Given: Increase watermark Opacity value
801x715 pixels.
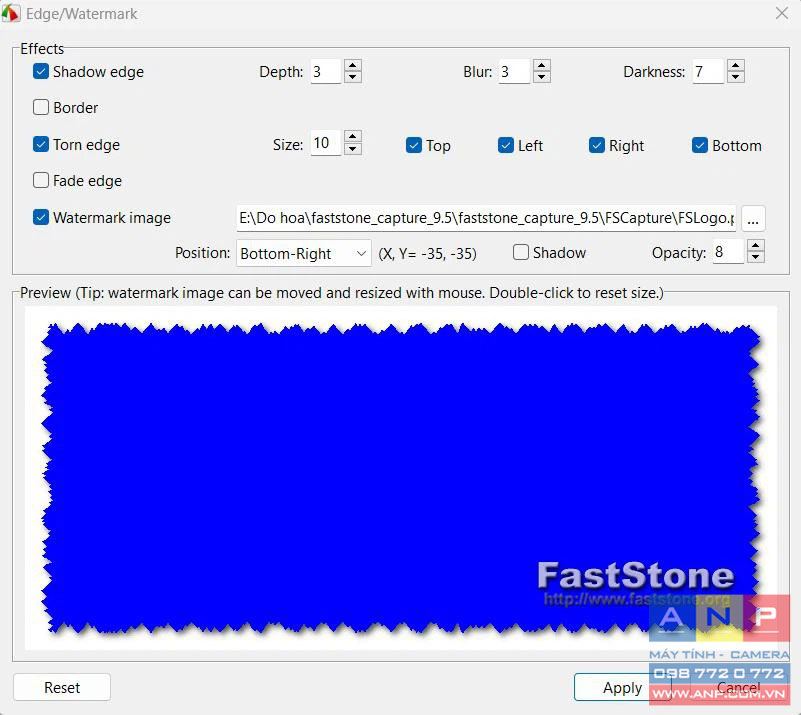Looking at the screenshot, I should 756,245.
